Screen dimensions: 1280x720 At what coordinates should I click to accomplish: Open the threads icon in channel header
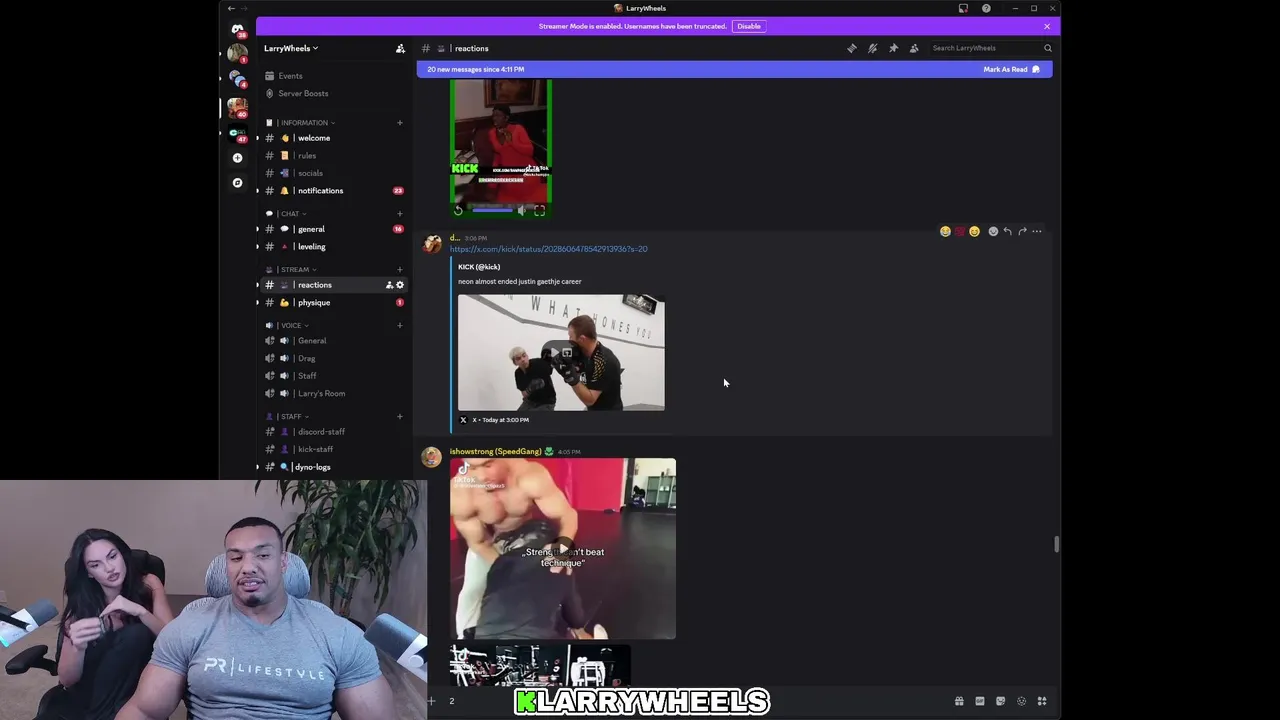[852, 48]
